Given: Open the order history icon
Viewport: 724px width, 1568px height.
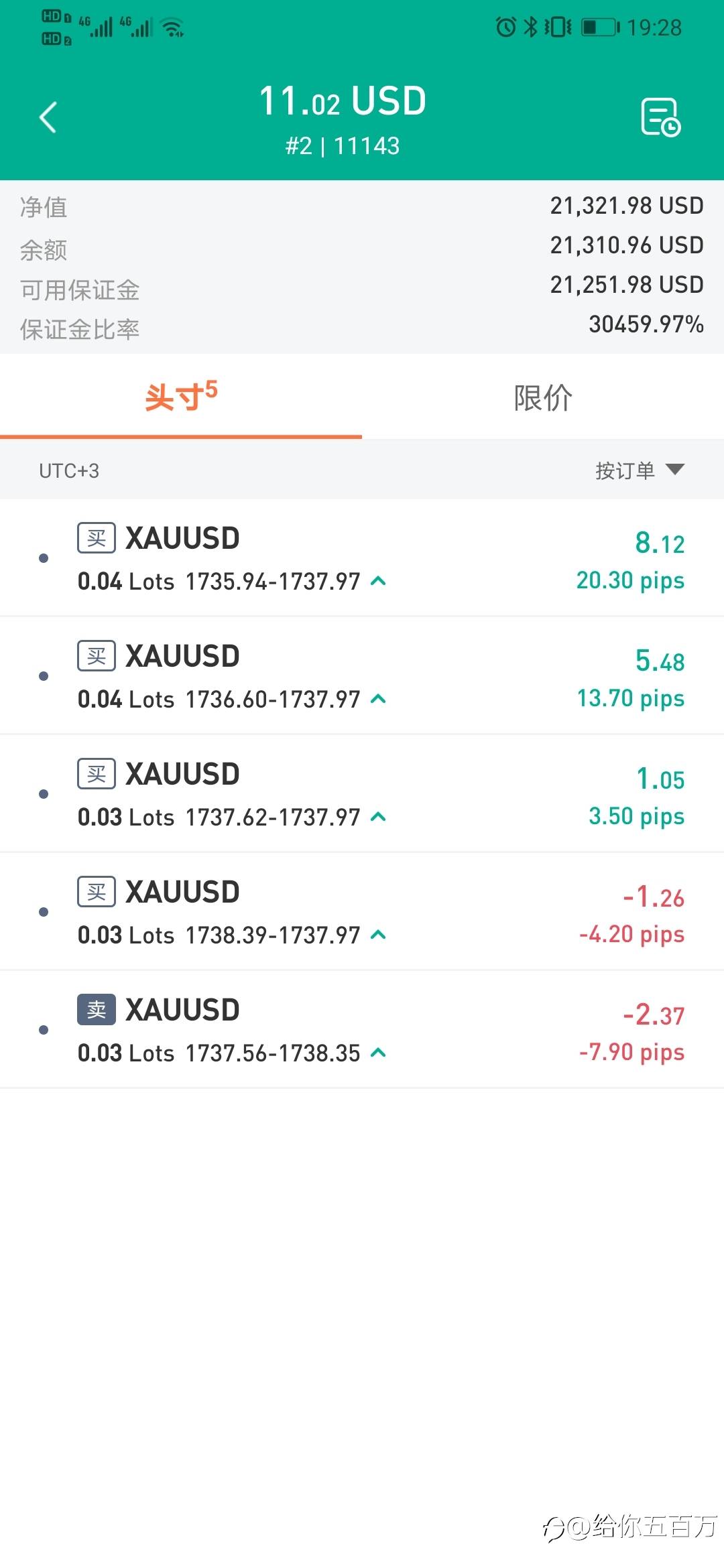Looking at the screenshot, I should pyautogui.click(x=660, y=117).
